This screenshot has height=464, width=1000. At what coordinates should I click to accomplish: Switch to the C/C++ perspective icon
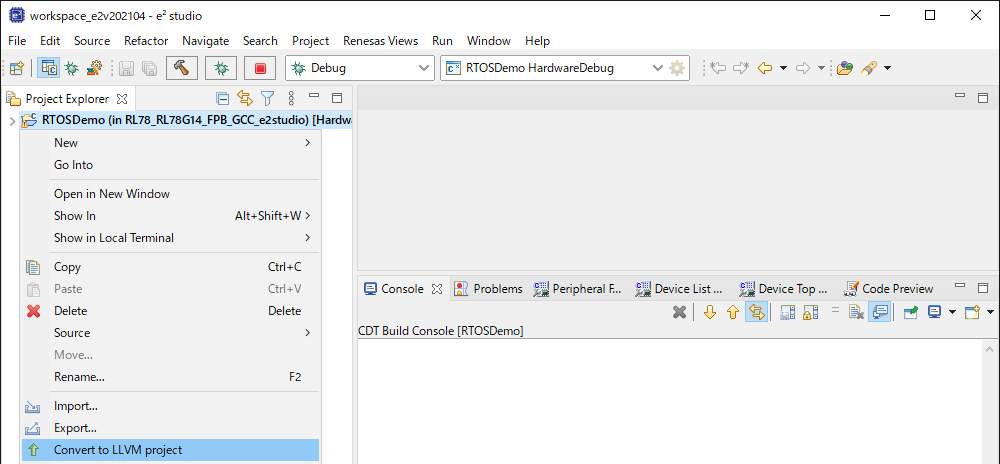48,68
